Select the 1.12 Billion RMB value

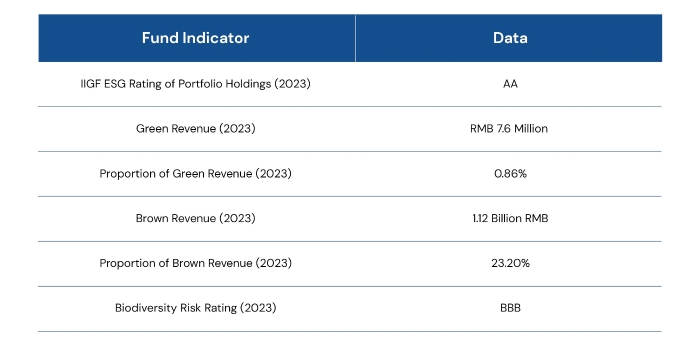[510, 218]
